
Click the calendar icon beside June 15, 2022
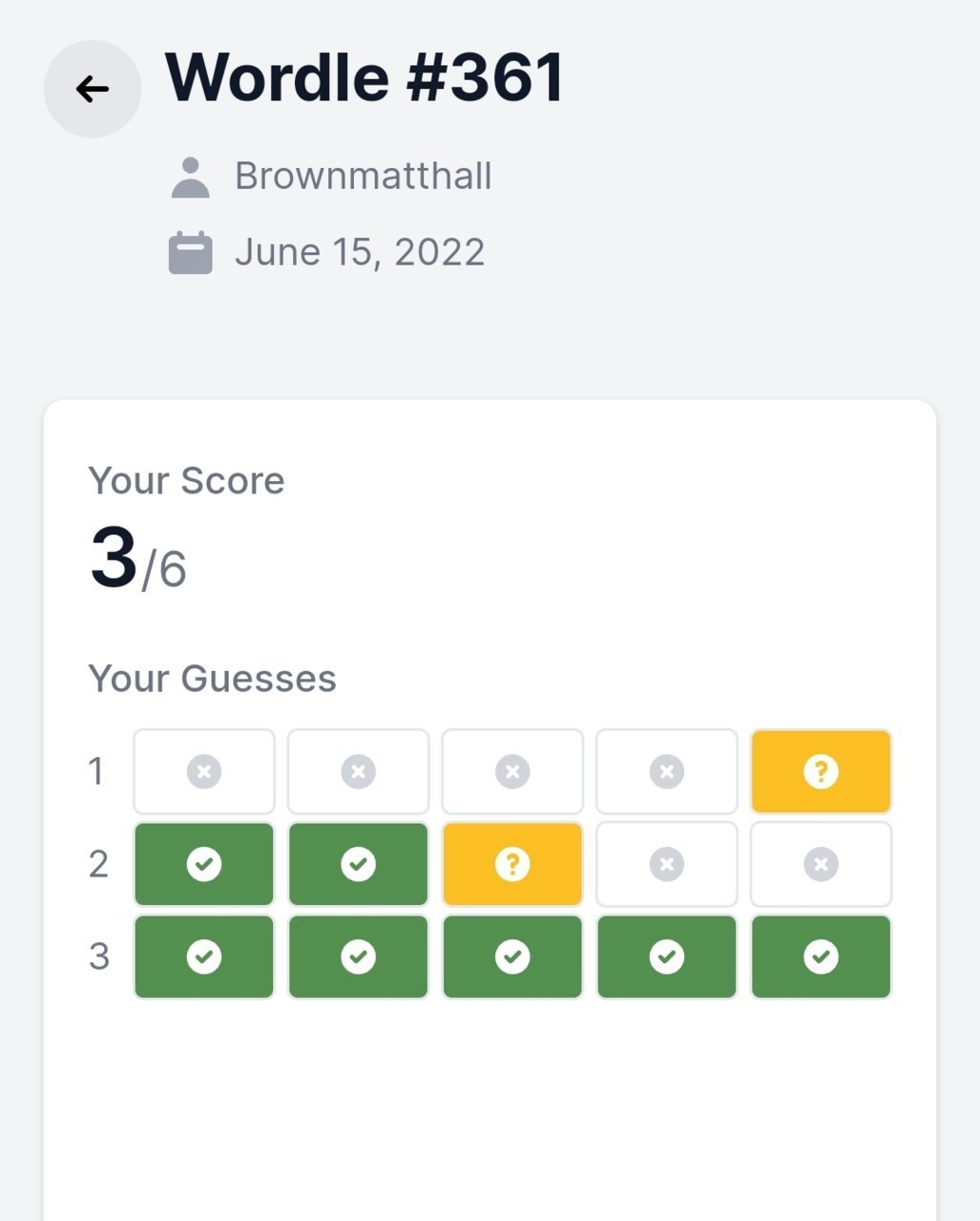pyautogui.click(x=191, y=253)
